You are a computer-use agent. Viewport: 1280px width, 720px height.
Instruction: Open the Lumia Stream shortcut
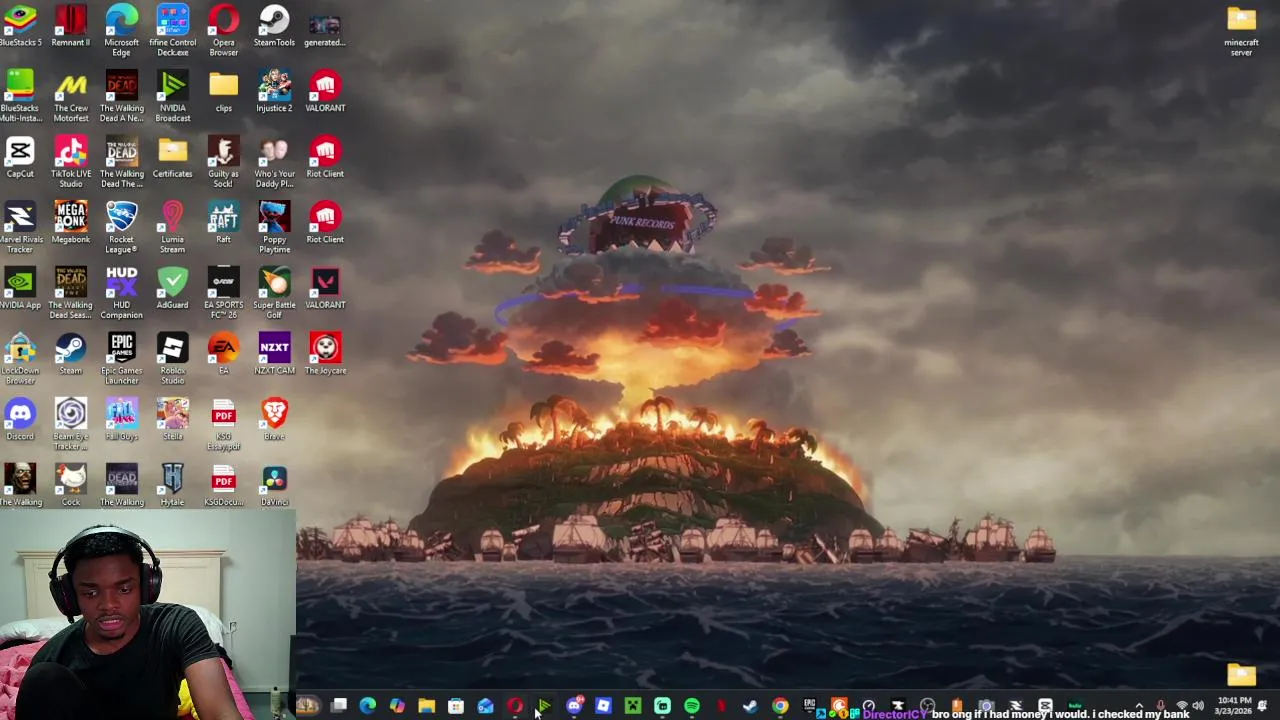pos(173,227)
